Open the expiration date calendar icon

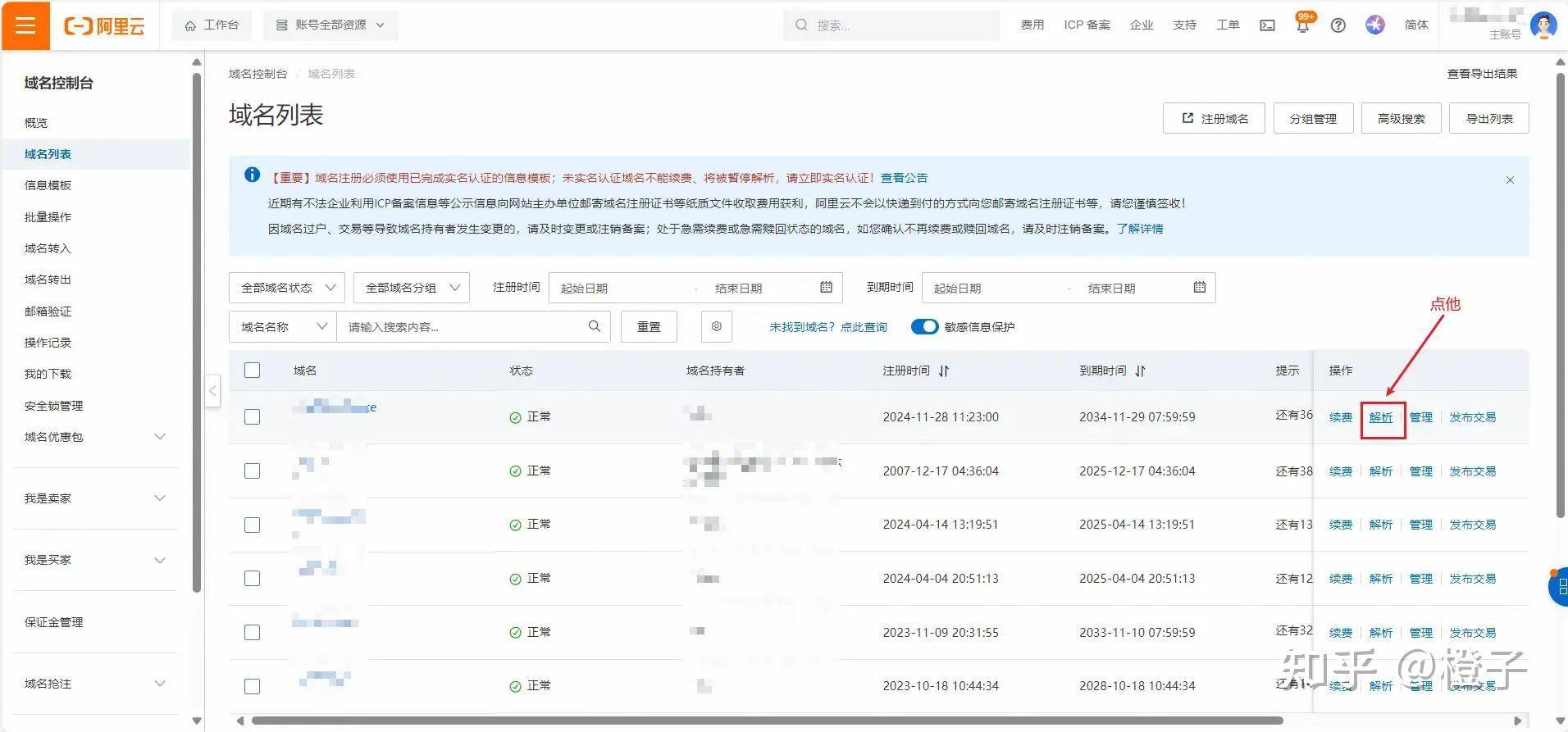1200,287
